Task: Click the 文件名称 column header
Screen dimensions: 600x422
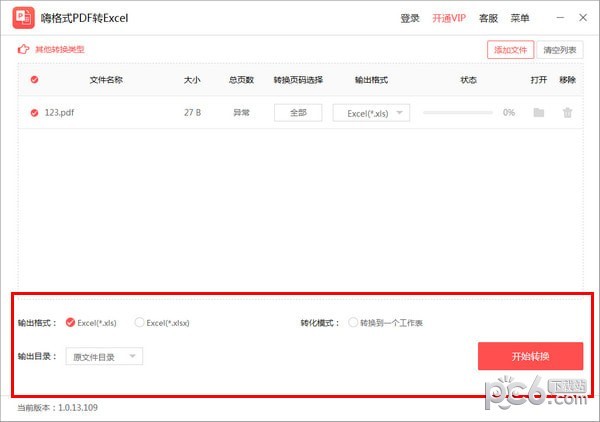Action: pyautogui.click(x=106, y=80)
